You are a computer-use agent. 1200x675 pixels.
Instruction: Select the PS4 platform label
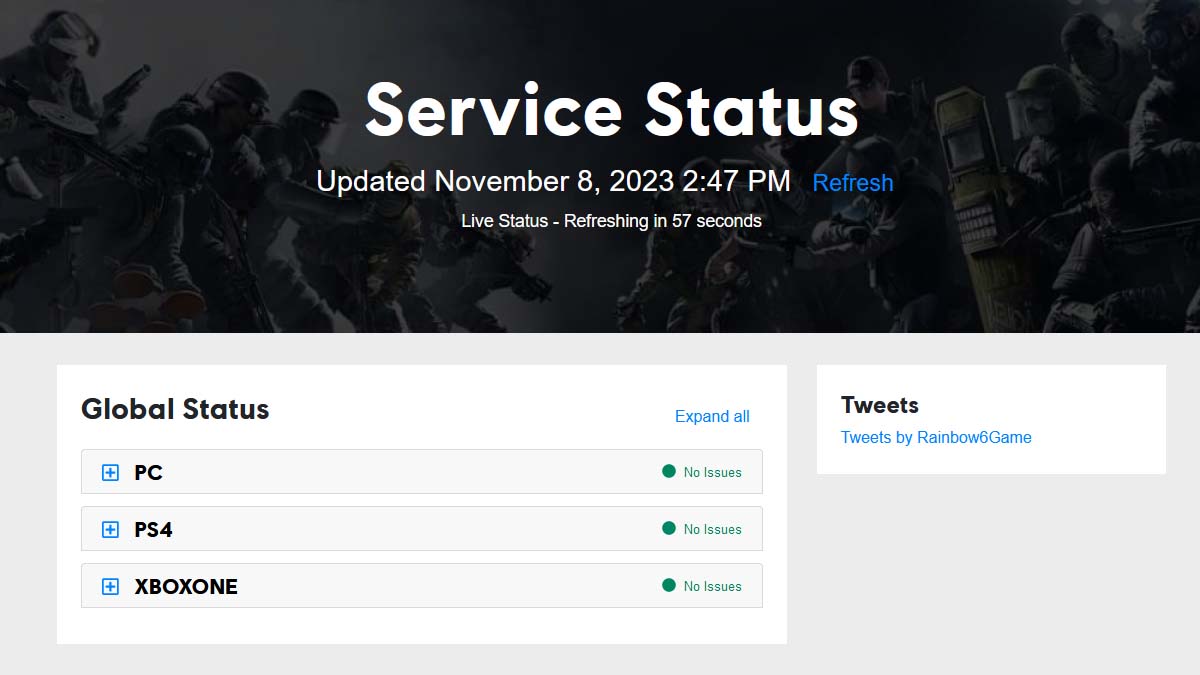153,530
